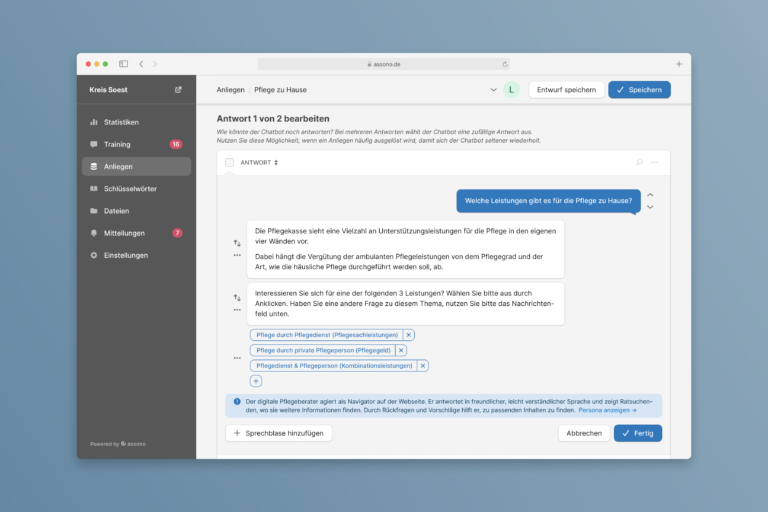Viewport: 768px width, 512px height.
Task: Go back with the browser back arrow
Action: point(141,64)
